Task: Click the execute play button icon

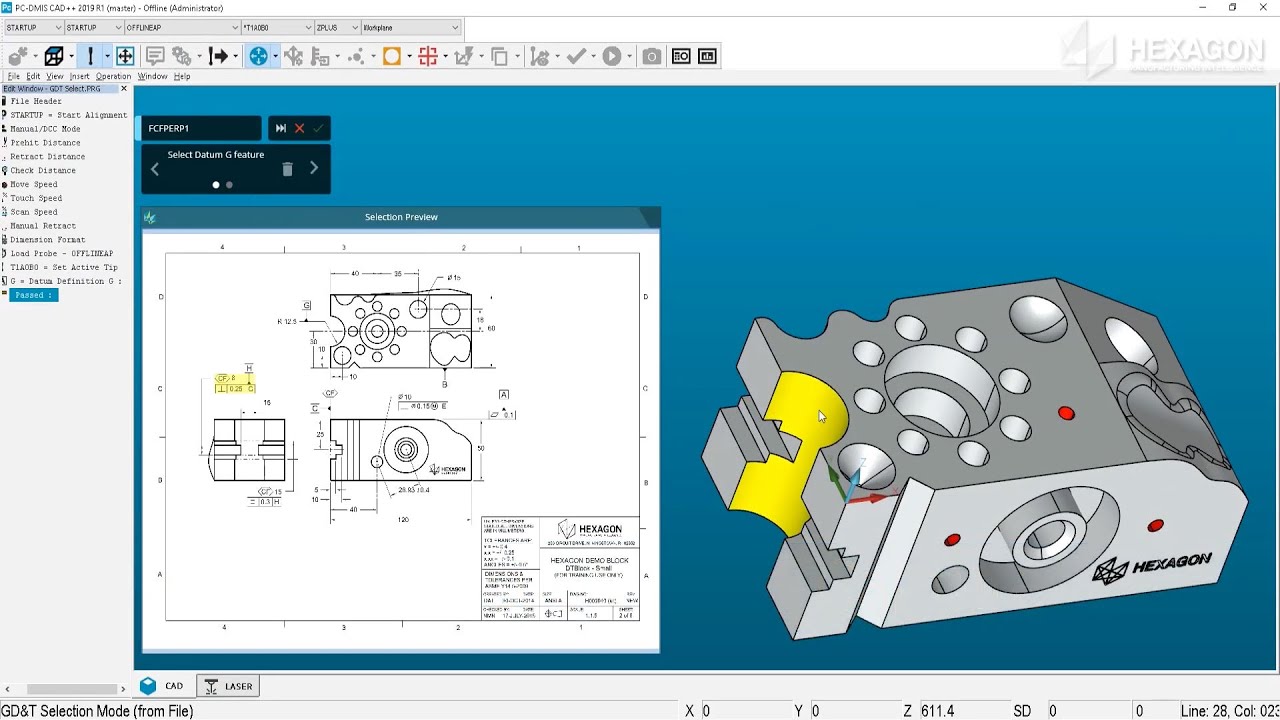Action: tap(612, 56)
